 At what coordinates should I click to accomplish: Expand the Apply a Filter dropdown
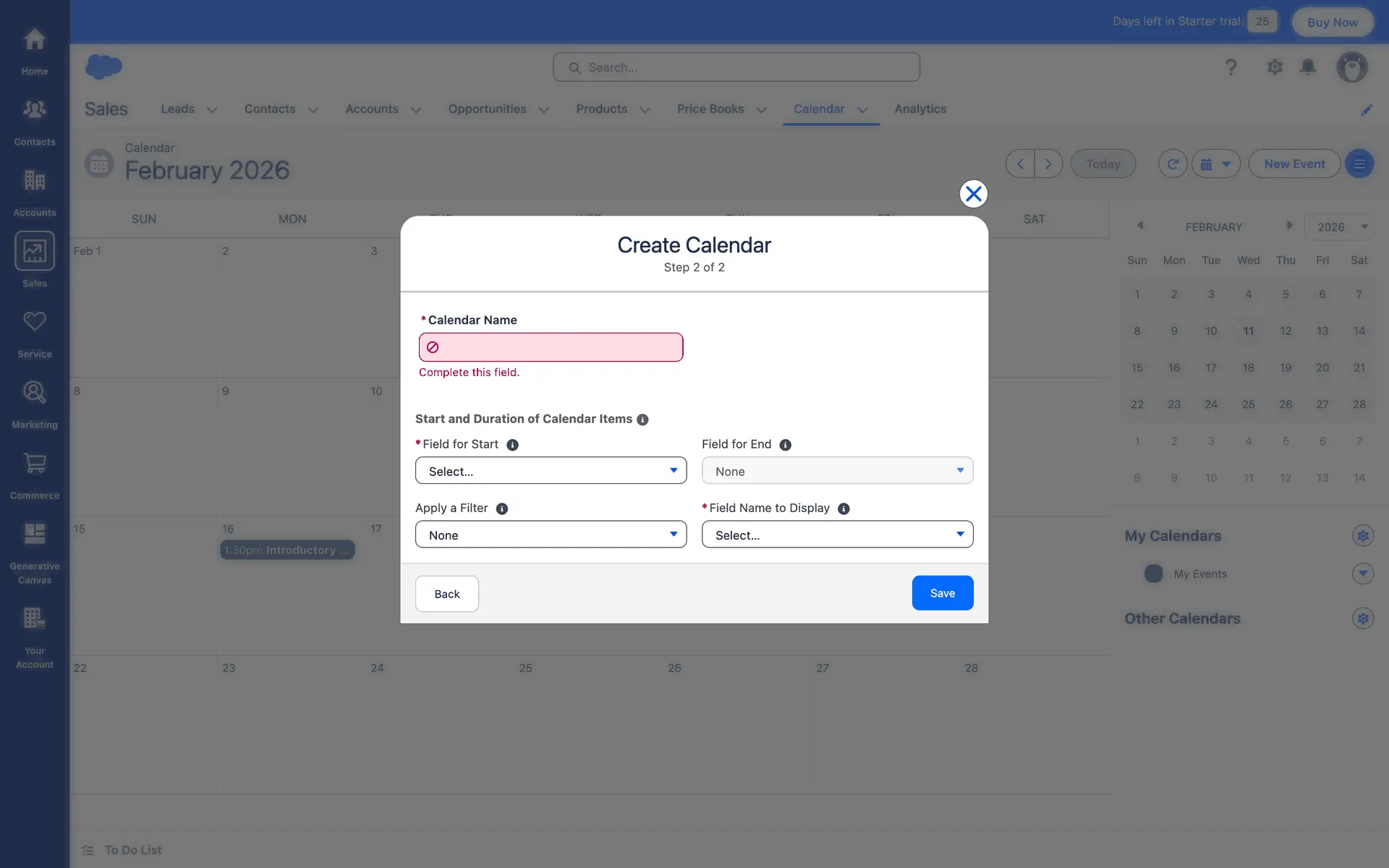(551, 535)
